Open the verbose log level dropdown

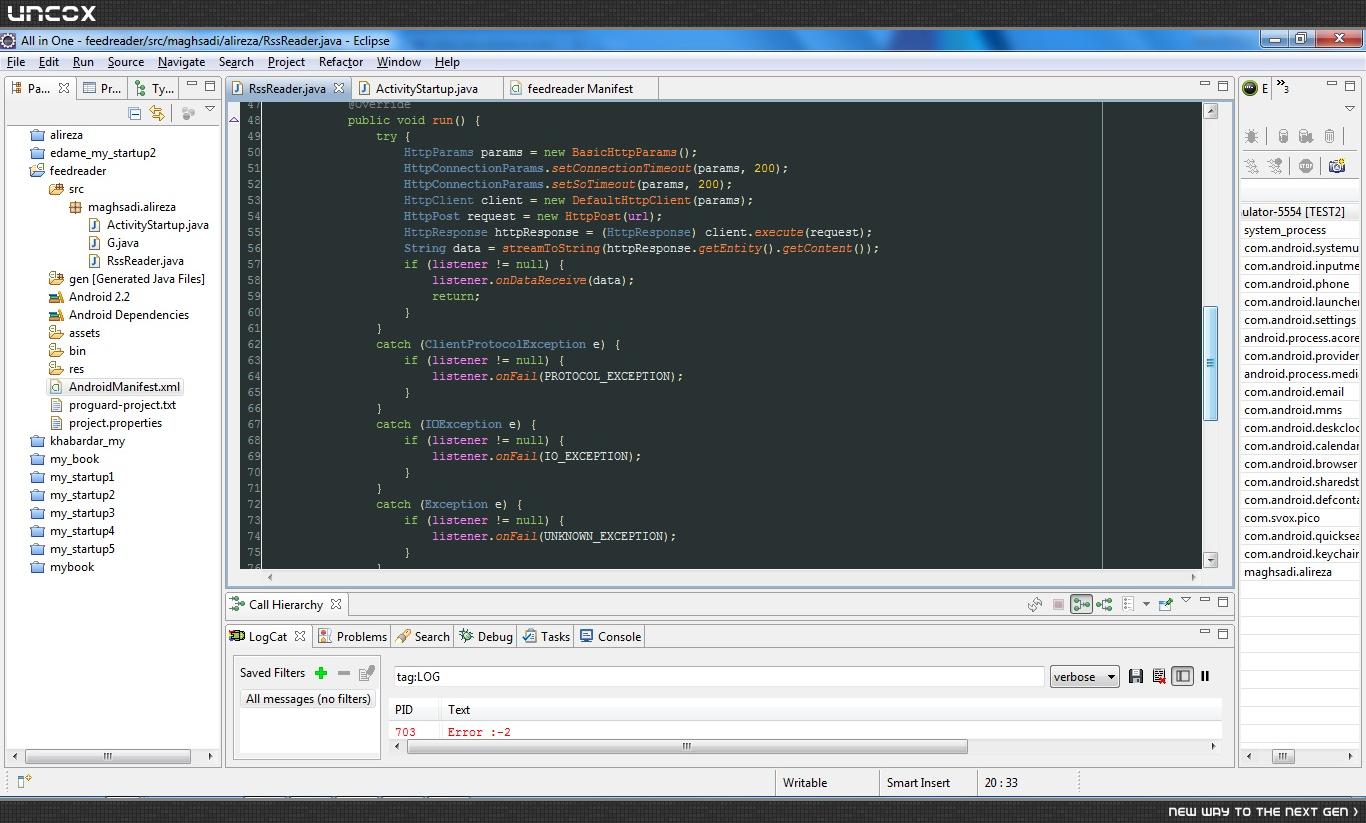[1084, 676]
